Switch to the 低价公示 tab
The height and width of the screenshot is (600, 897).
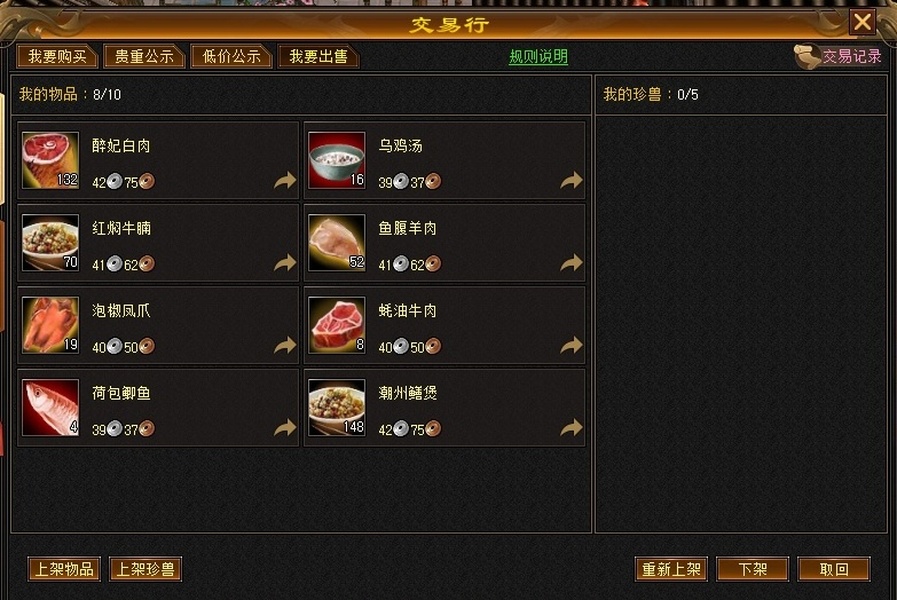click(231, 57)
